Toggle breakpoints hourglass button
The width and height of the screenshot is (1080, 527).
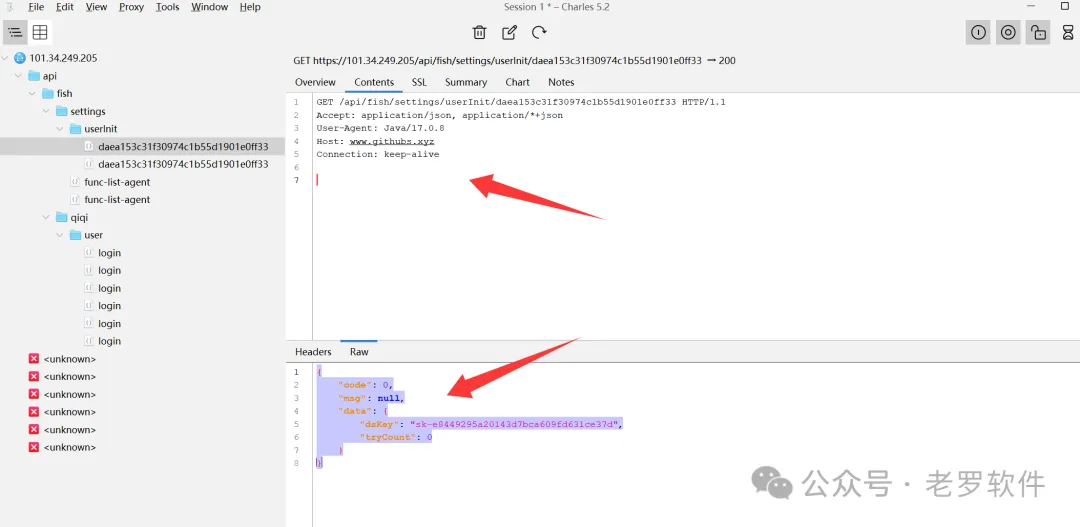click(x=1068, y=32)
